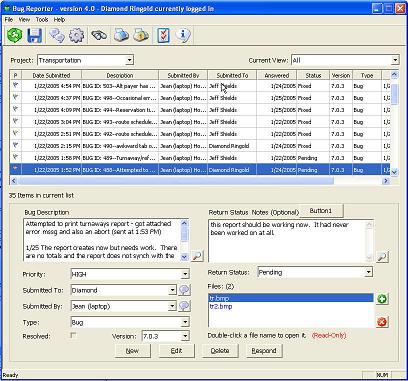
Task: Open the Tools menu
Action: point(42,20)
